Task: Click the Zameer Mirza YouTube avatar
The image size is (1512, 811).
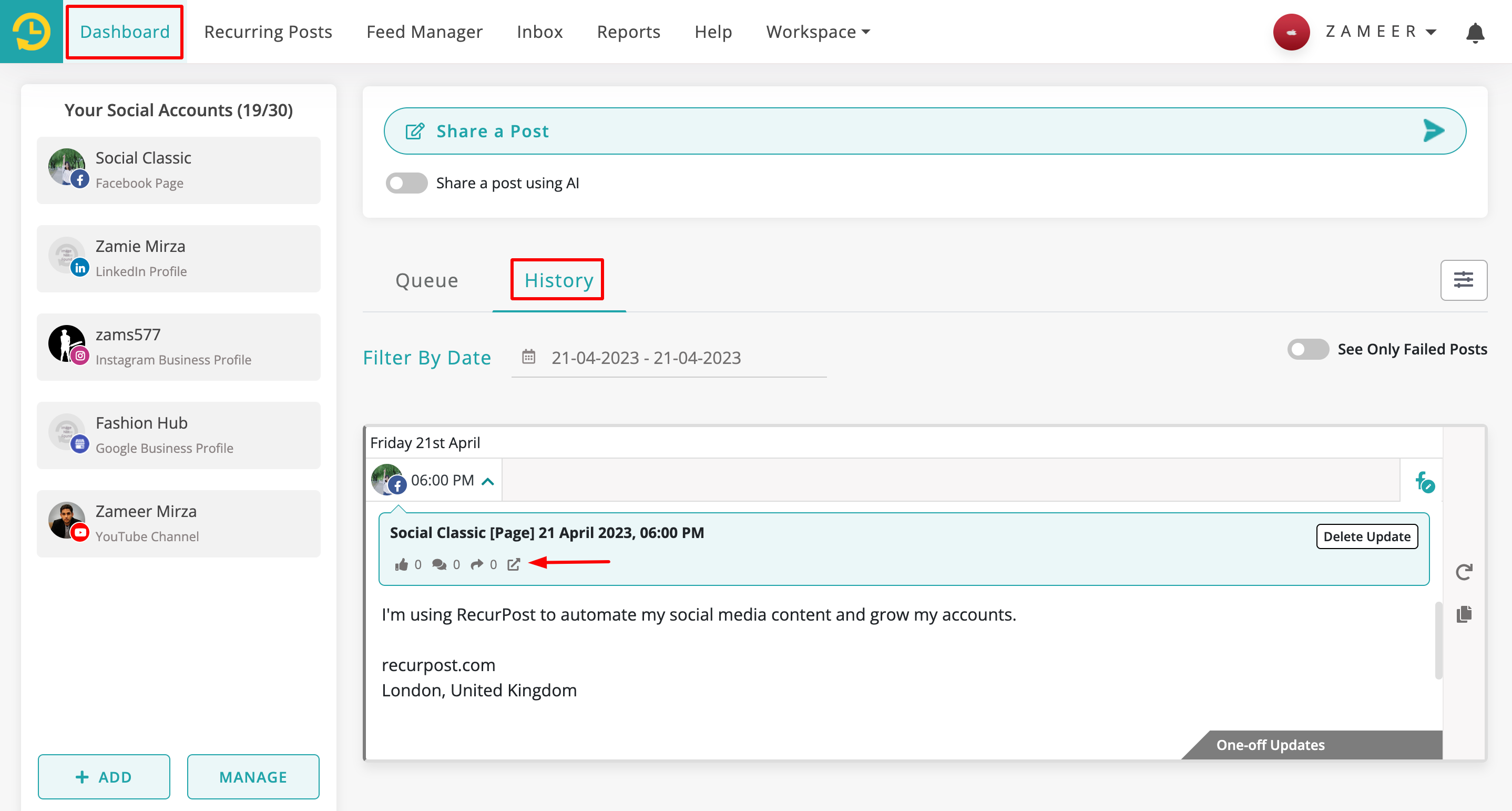Action: click(x=68, y=522)
